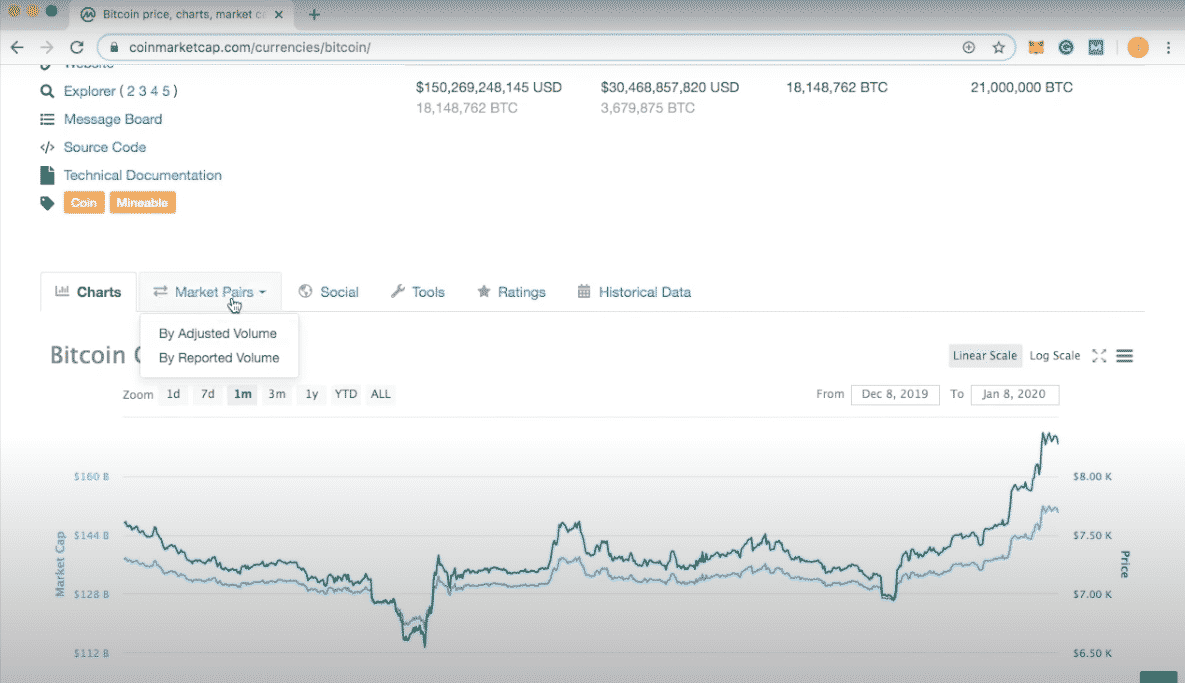1185x683 pixels.
Task: Go back to previous page
Action: (x=17, y=47)
